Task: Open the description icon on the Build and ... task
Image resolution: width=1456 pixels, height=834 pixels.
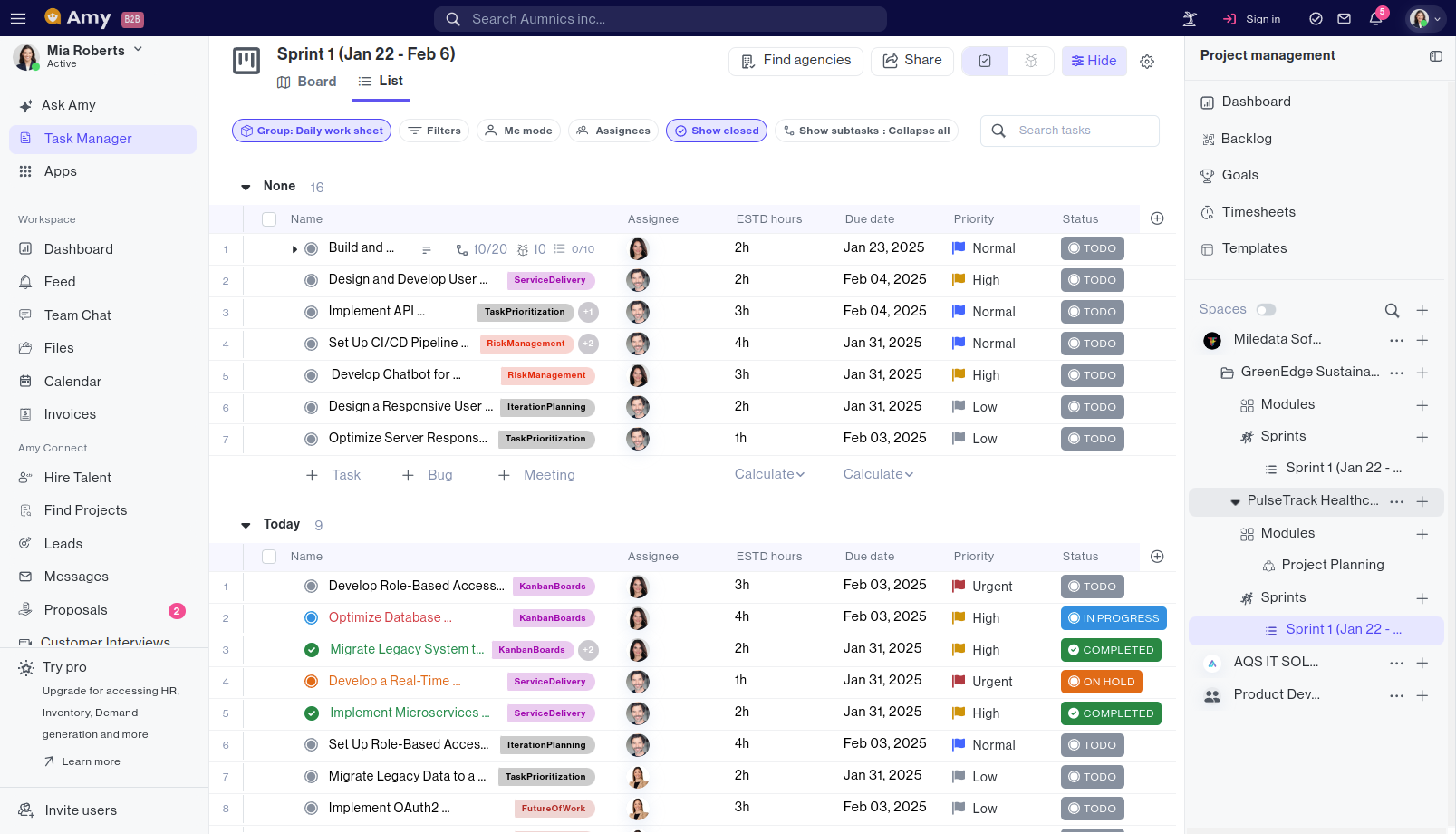Action: tap(427, 249)
